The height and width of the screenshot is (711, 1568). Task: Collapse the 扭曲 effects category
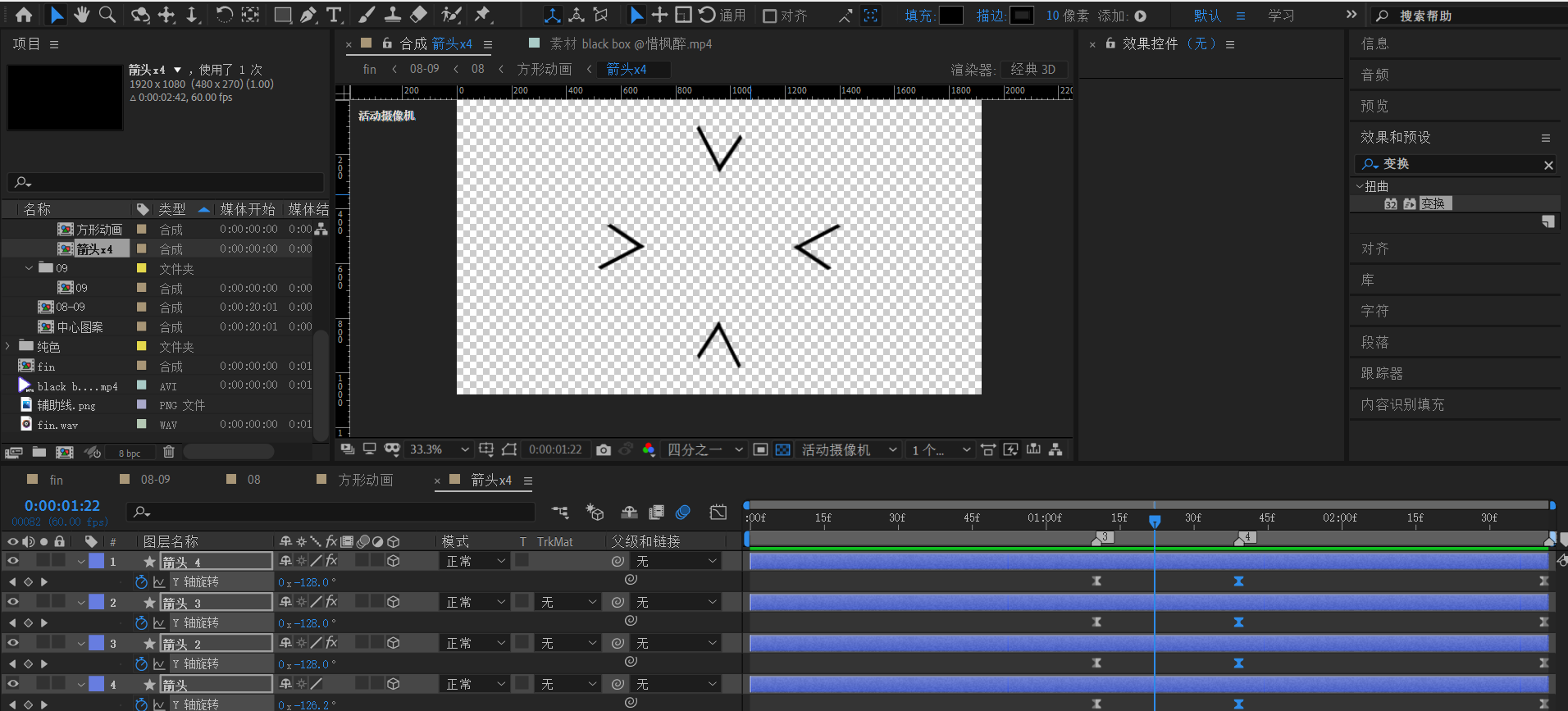1360,186
